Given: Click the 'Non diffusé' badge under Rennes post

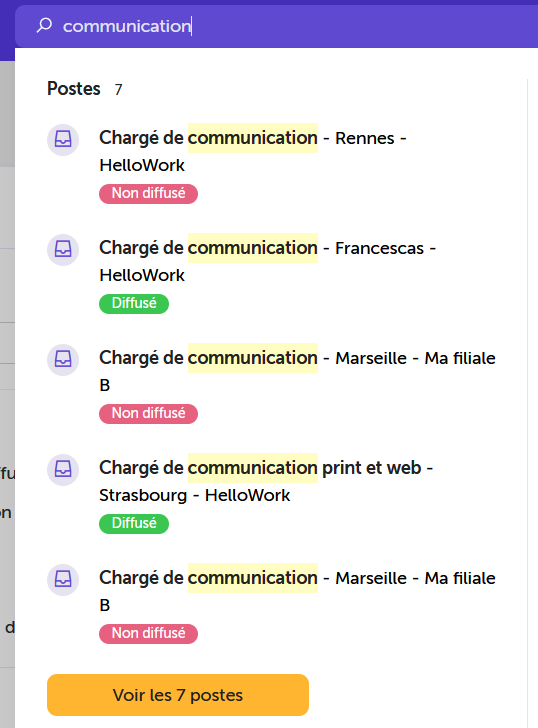Looking at the screenshot, I should pyautogui.click(x=149, y=194).
